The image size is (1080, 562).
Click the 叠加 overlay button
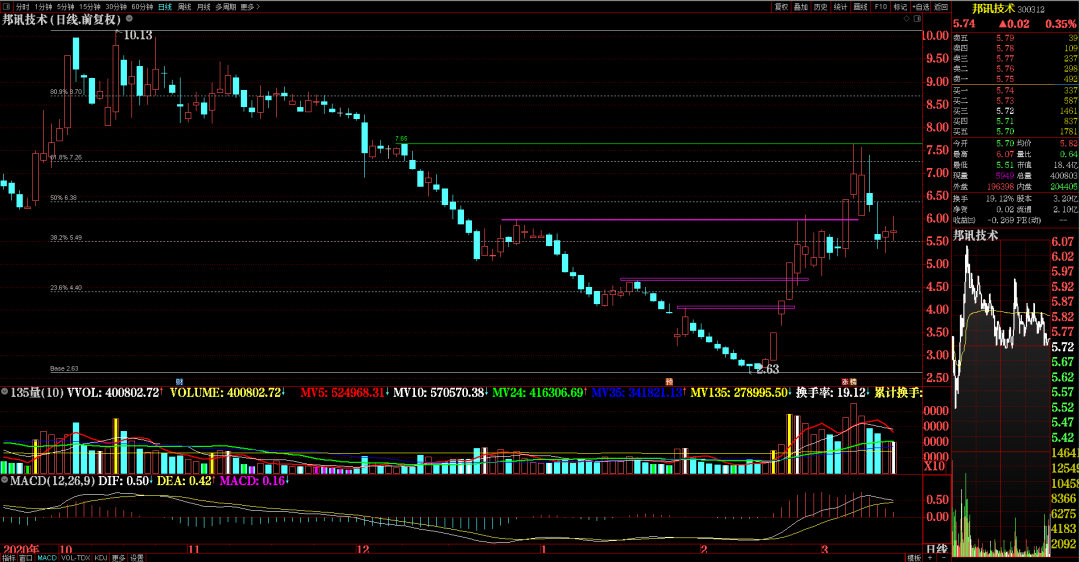pyautogui.click(x=800, y=6)
